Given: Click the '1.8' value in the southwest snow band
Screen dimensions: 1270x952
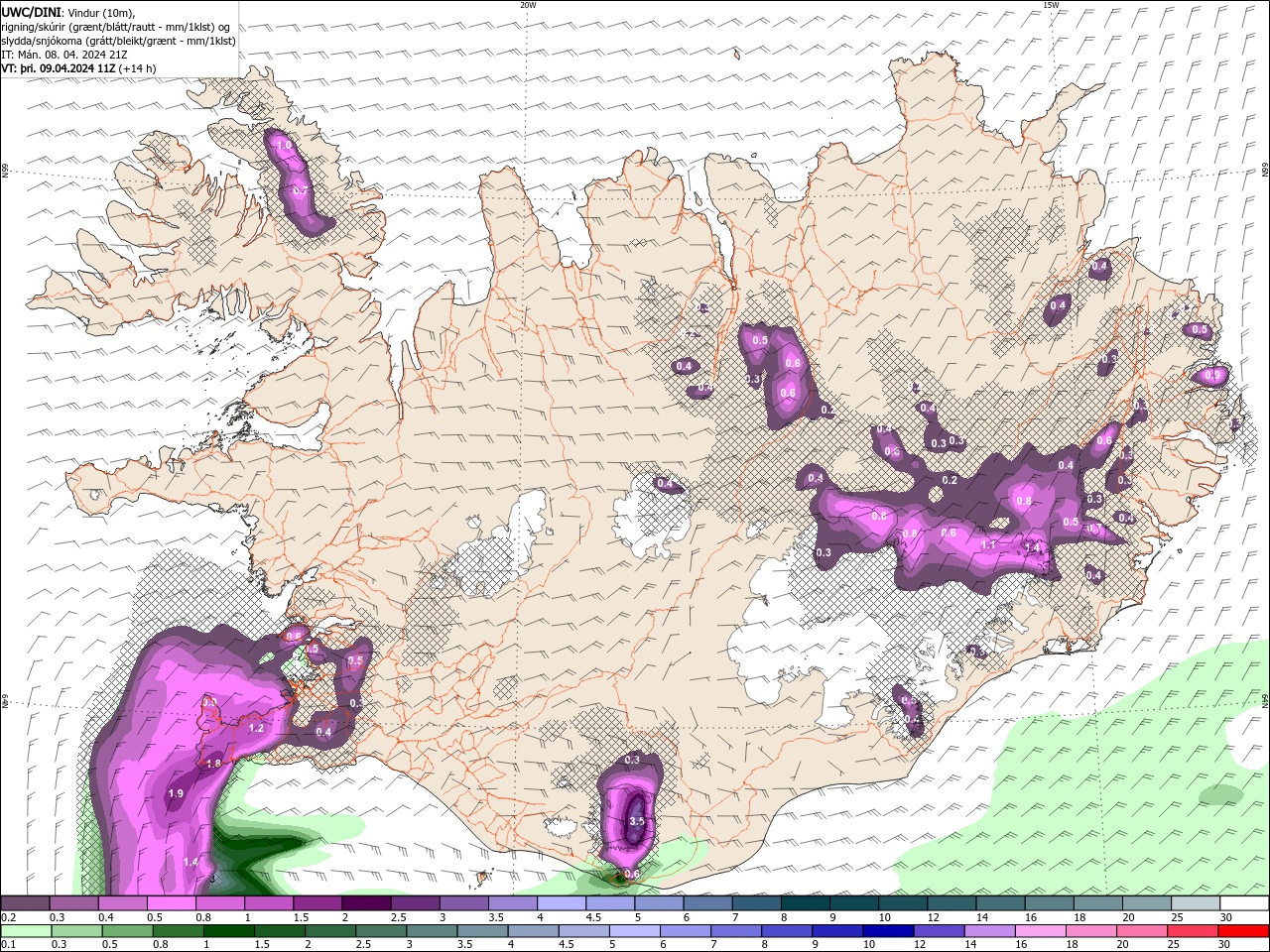Looking at the screenshot, I should tap(212, 763).
